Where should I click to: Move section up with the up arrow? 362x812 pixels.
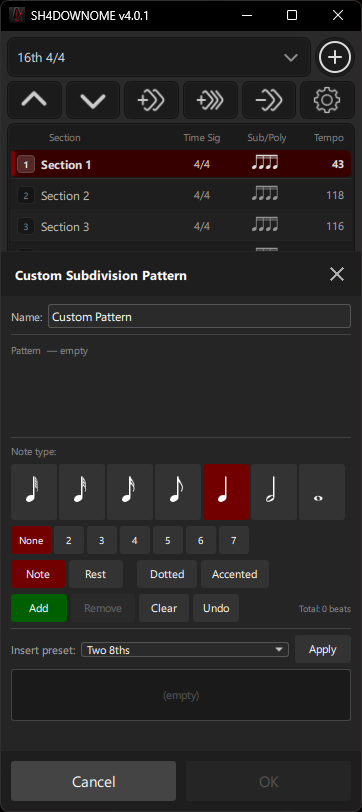tap(34, 100)
